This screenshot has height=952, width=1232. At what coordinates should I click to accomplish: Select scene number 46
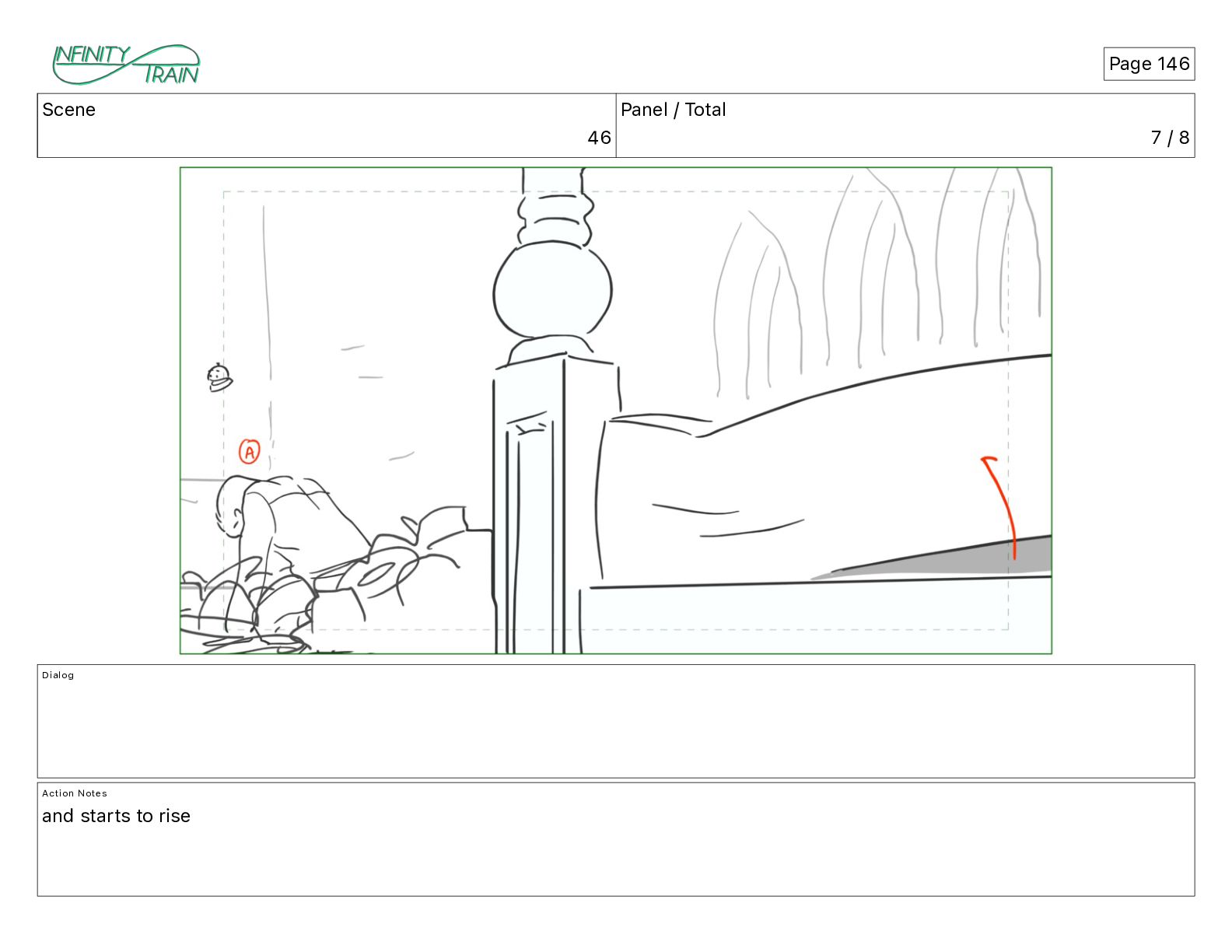tap(599, 138)
